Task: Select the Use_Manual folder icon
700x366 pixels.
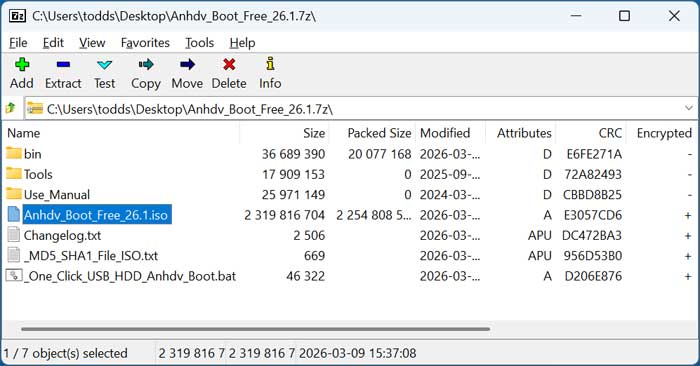Action: [x=14, y=194]
